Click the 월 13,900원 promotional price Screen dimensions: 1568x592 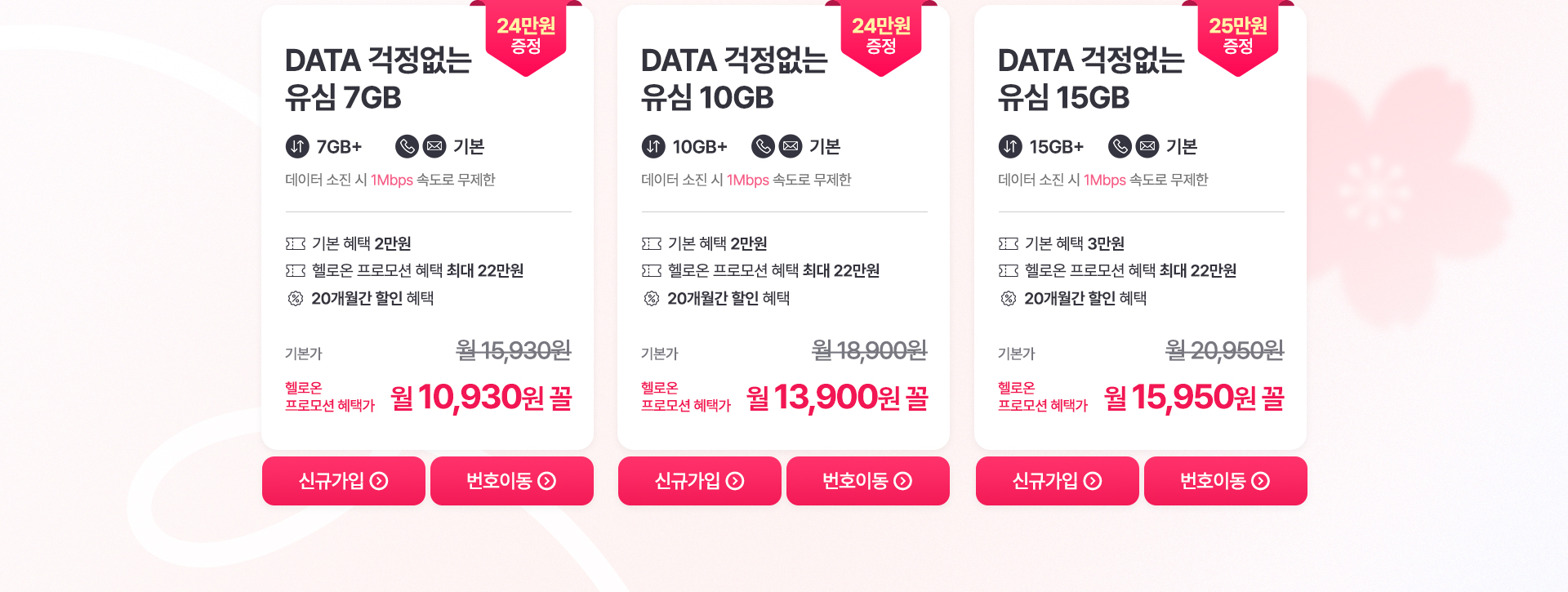[837, 398]
